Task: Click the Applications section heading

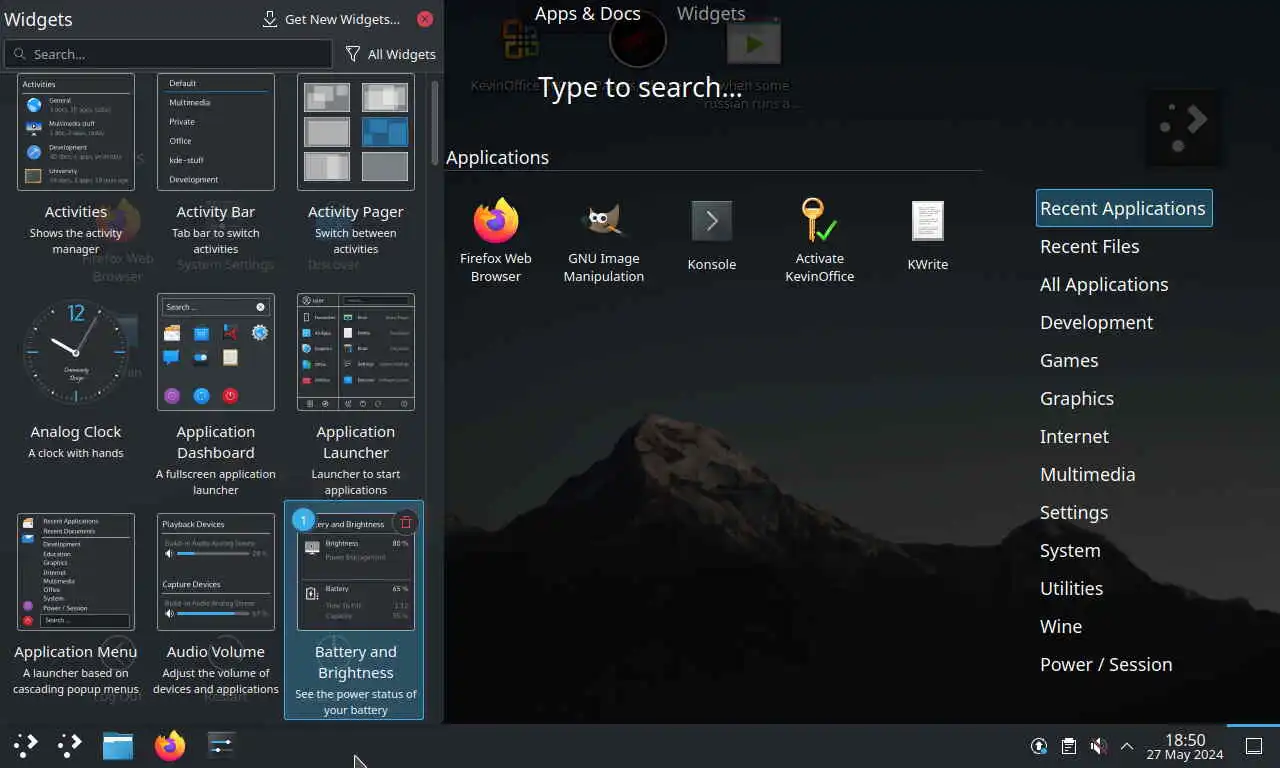Action: 497,157
